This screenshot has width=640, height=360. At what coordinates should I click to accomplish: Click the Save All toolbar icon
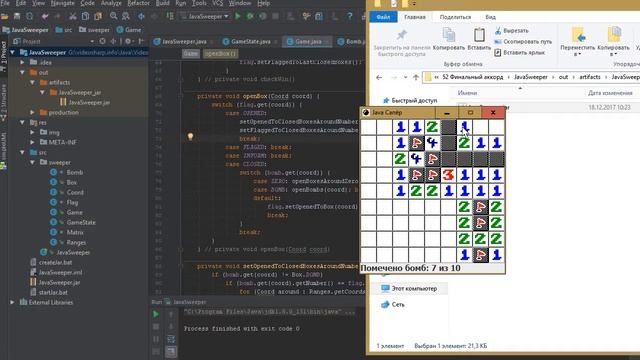(x=17, y=16)
